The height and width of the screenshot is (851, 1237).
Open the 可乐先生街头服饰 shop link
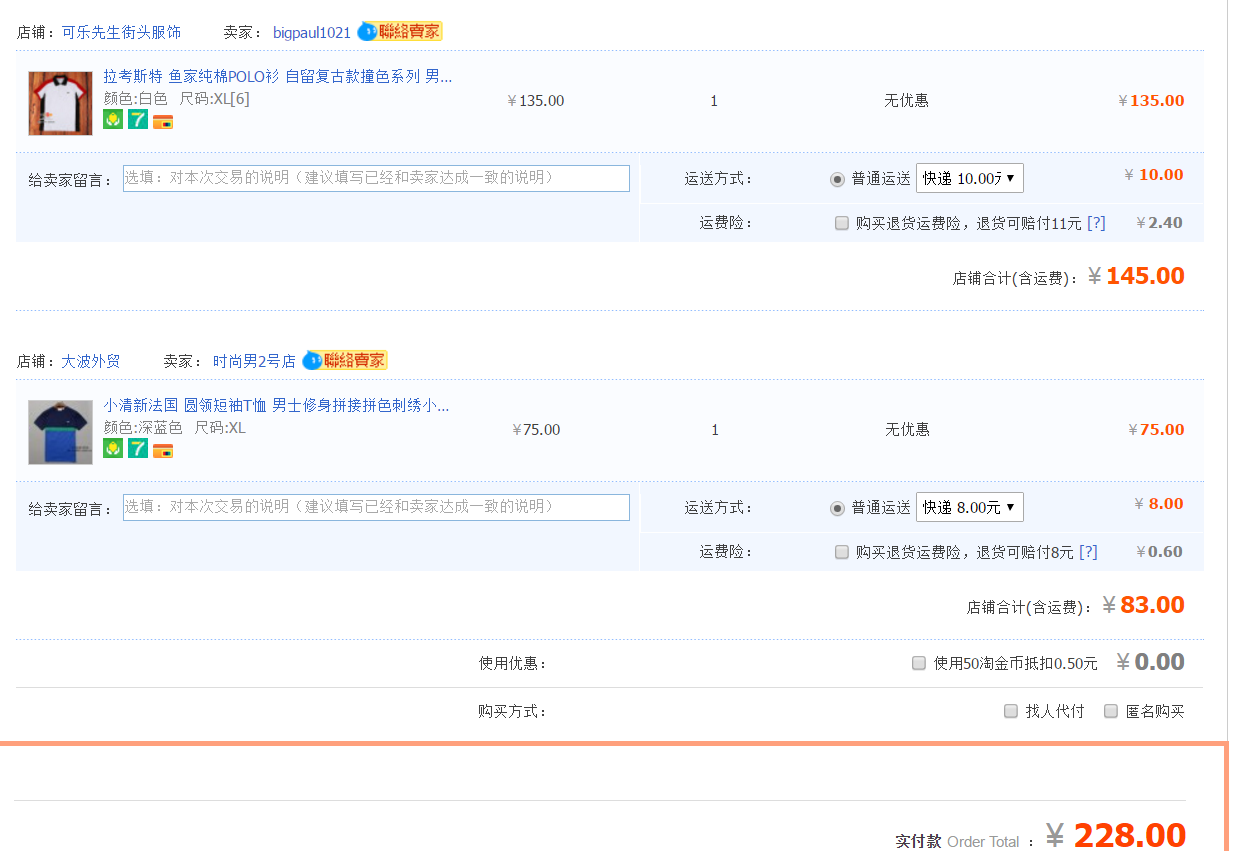[x=121, y=32]
